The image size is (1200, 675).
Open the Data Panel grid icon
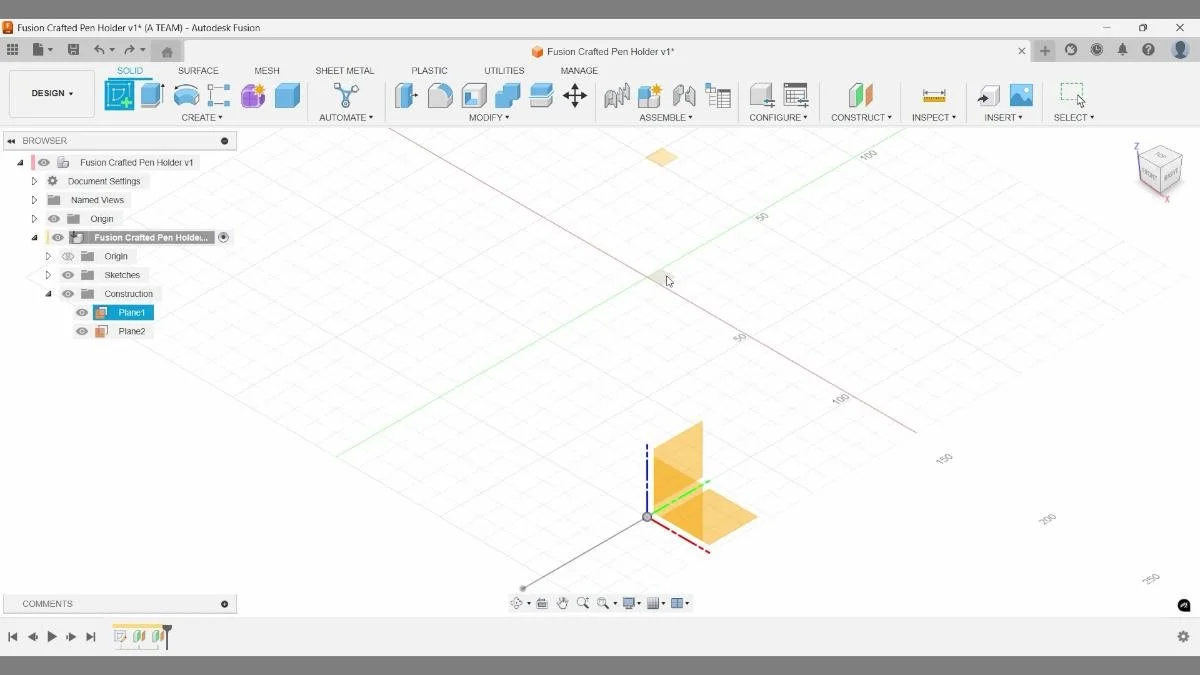[x=12, y=49]
